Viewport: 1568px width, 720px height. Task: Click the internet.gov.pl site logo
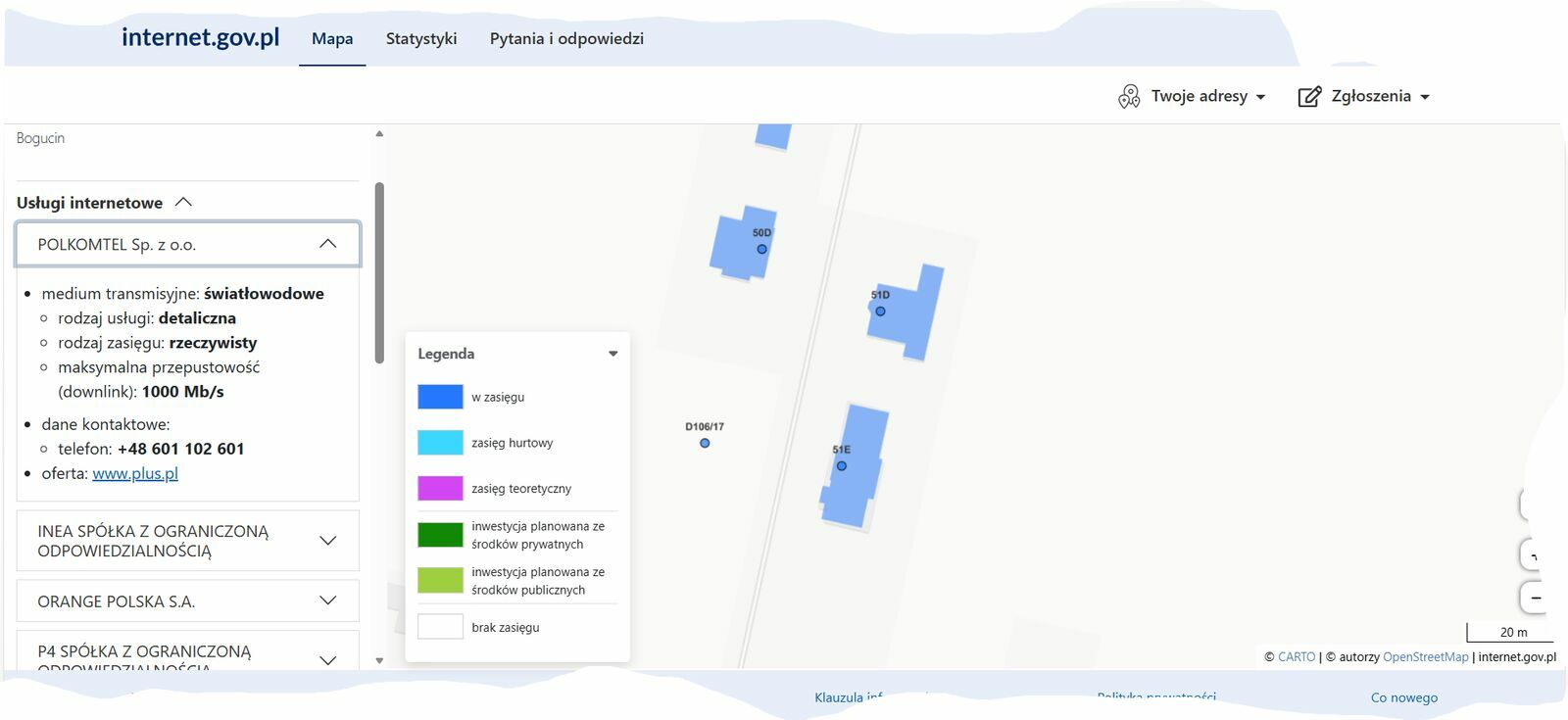(x=200, y=37)
